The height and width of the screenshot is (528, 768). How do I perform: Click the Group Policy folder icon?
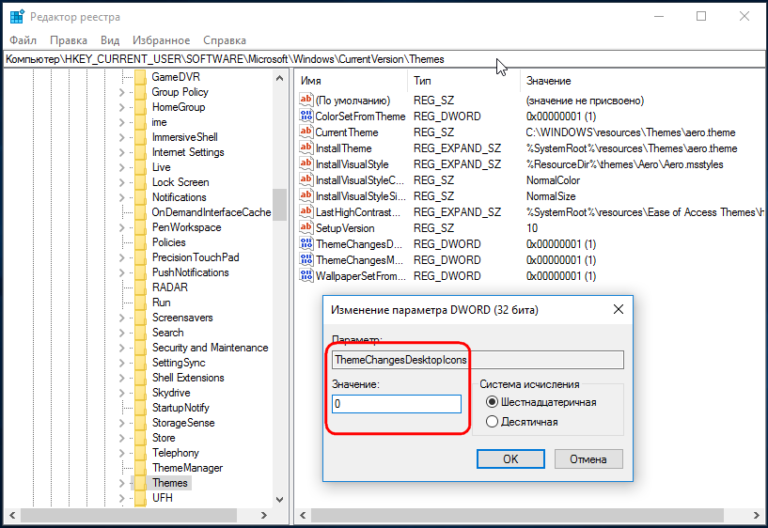point(140,92)
